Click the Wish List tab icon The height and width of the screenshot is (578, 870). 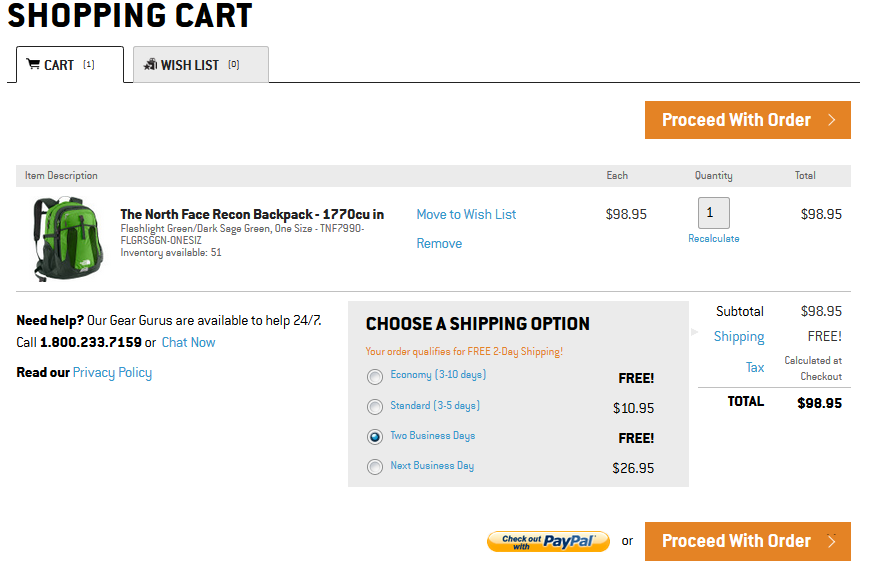tap(150, 65)
